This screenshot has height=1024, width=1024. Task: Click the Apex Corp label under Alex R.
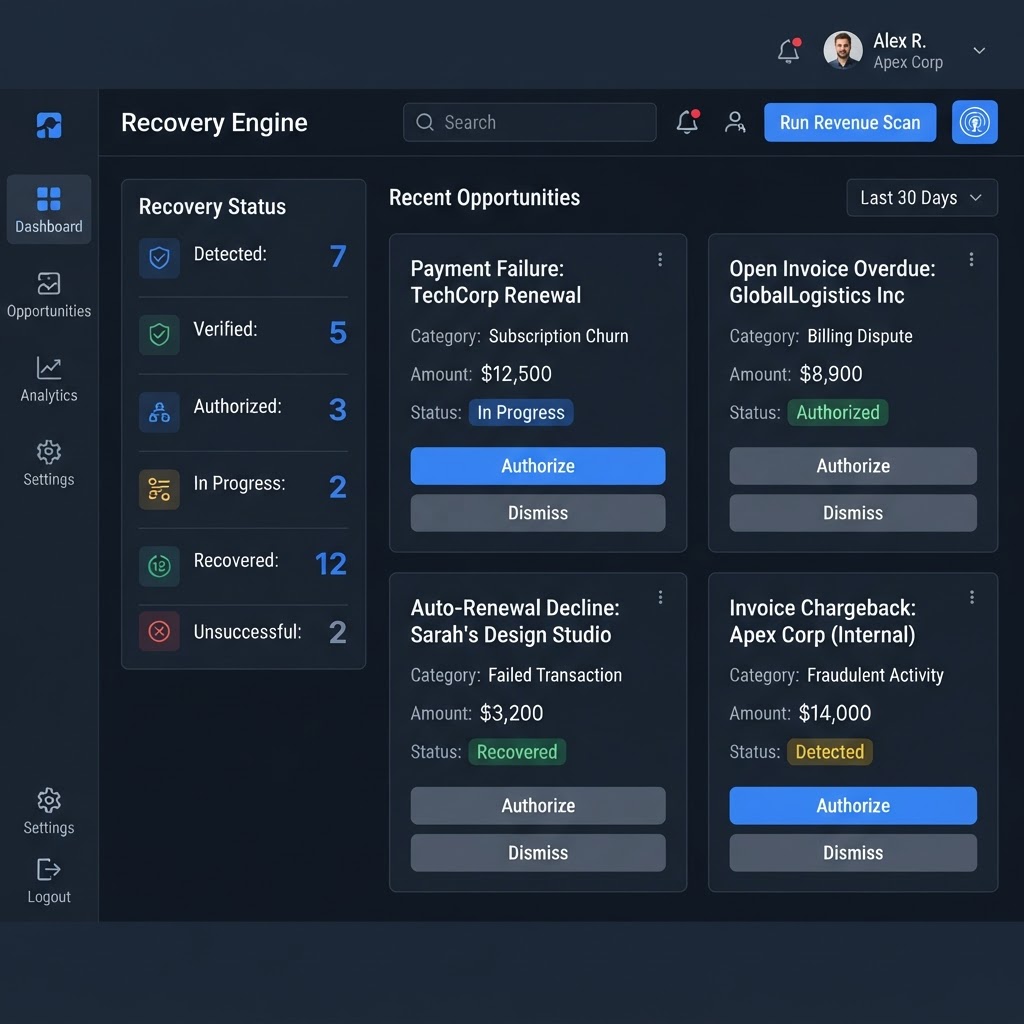pos(908,62)
